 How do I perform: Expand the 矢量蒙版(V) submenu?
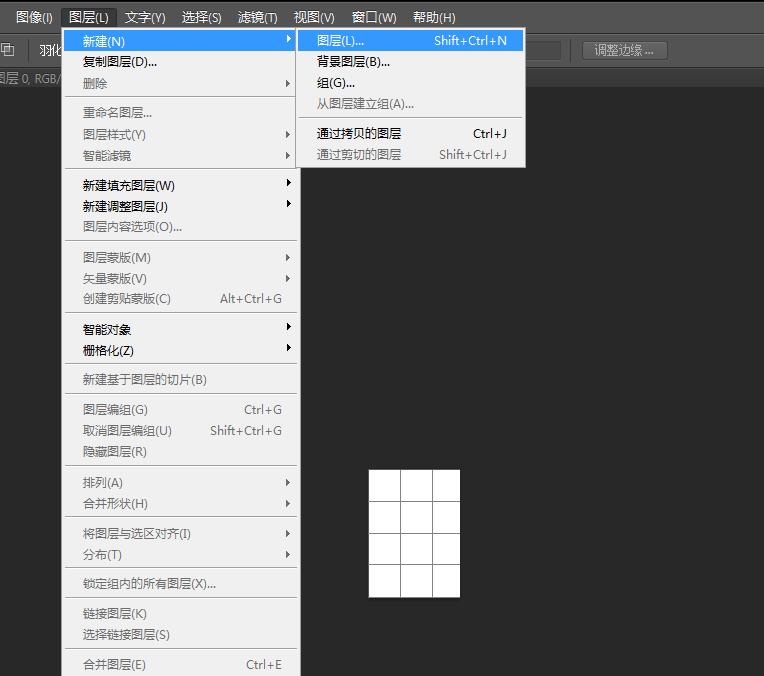coord(180,278)
